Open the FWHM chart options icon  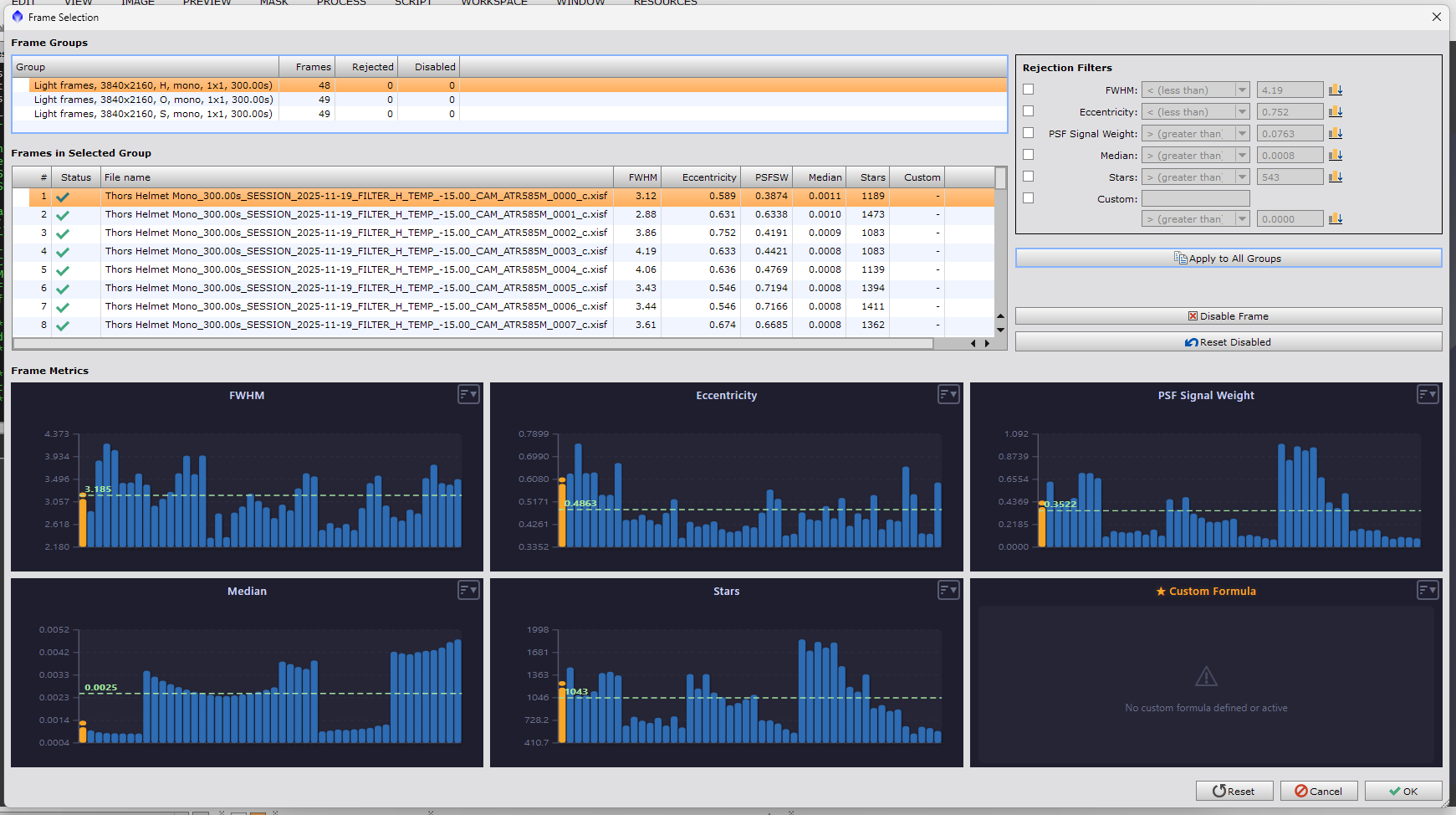tap(468, 395)
